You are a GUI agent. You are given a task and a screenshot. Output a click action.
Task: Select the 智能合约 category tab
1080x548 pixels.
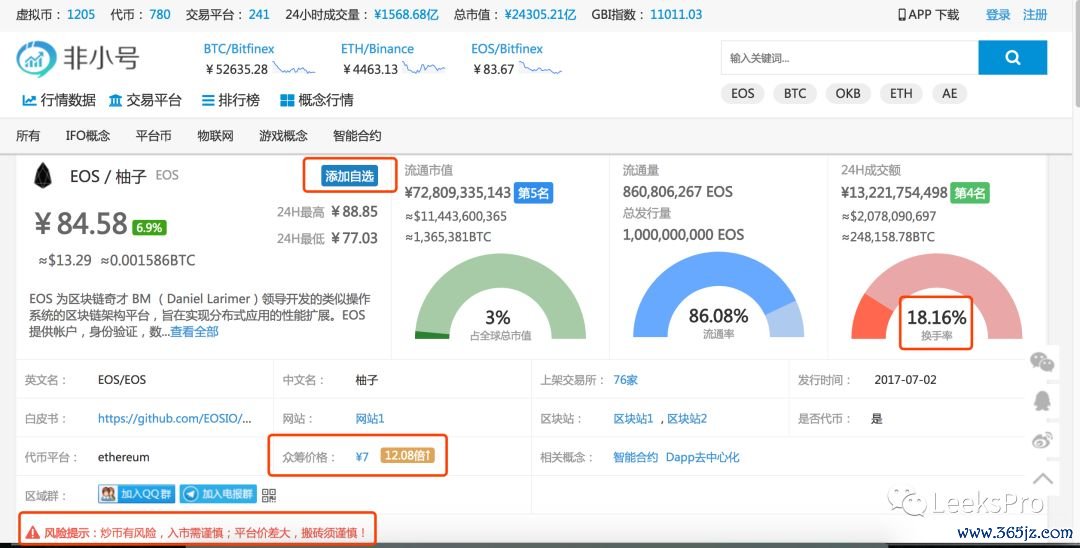[357, 136]
